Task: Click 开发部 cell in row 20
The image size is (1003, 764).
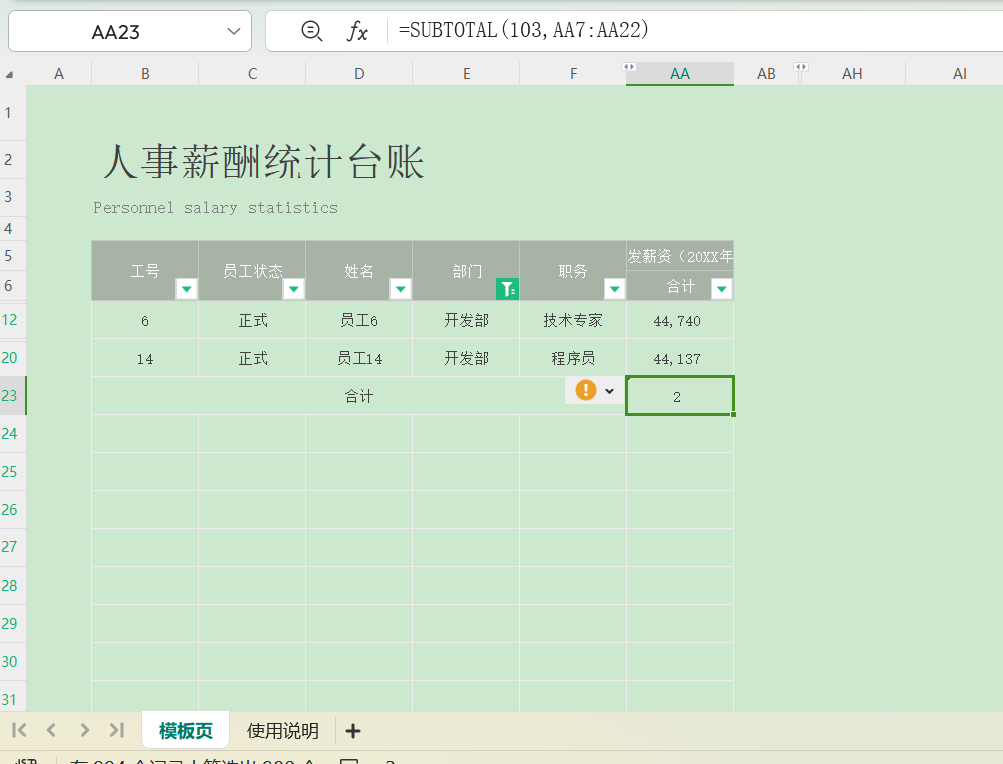Action: coord(466,358)
